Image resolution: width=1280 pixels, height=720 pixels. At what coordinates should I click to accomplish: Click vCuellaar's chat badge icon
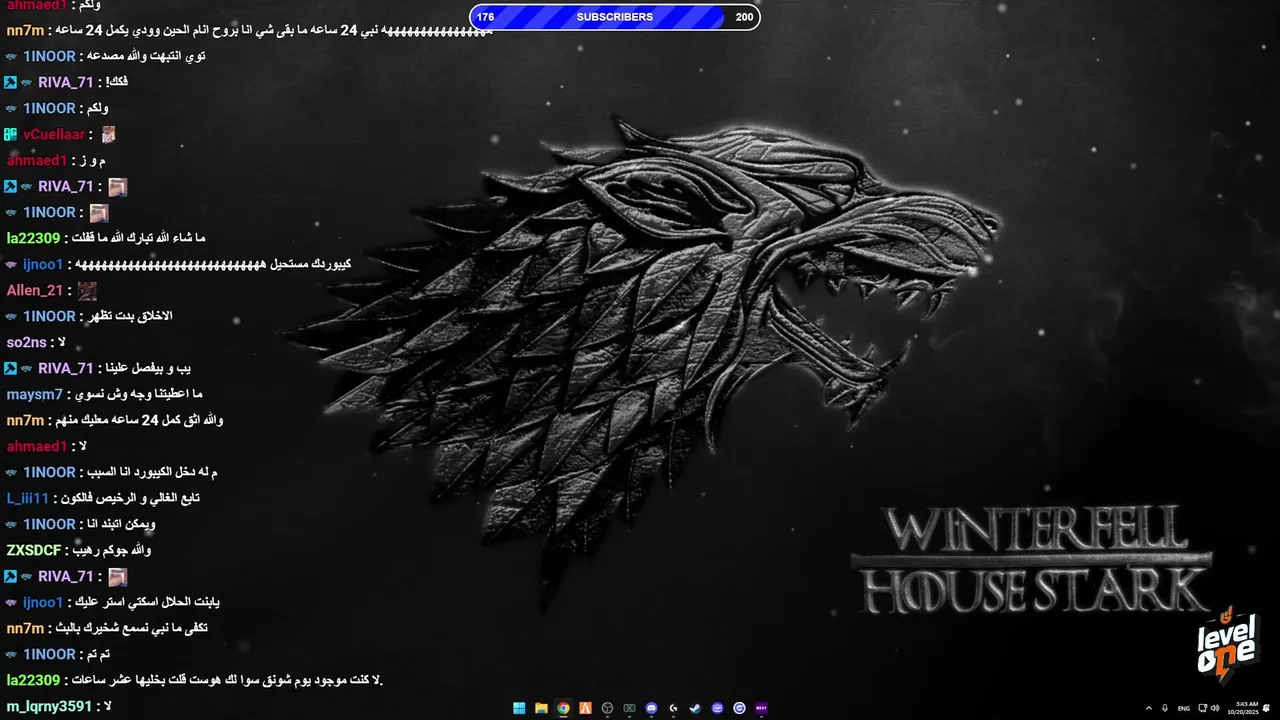(x=10, y=134)
